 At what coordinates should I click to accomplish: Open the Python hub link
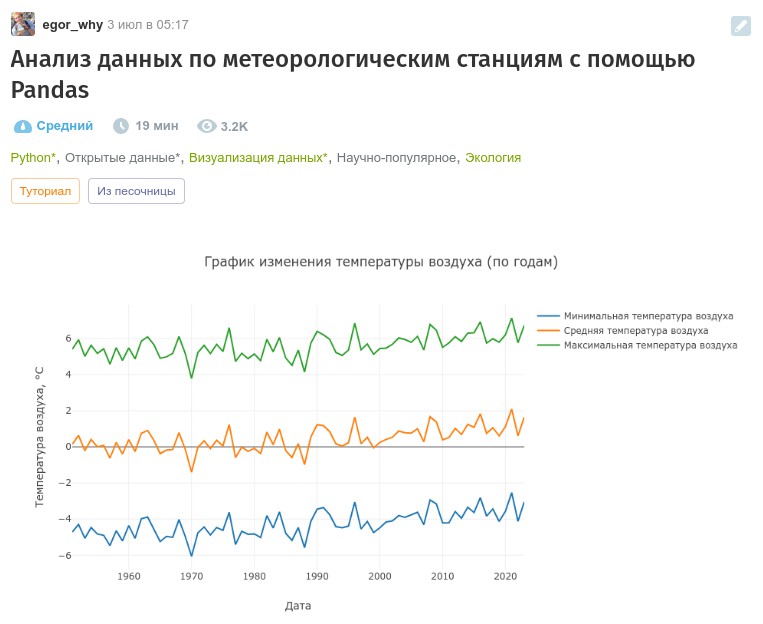pos(33,158)
